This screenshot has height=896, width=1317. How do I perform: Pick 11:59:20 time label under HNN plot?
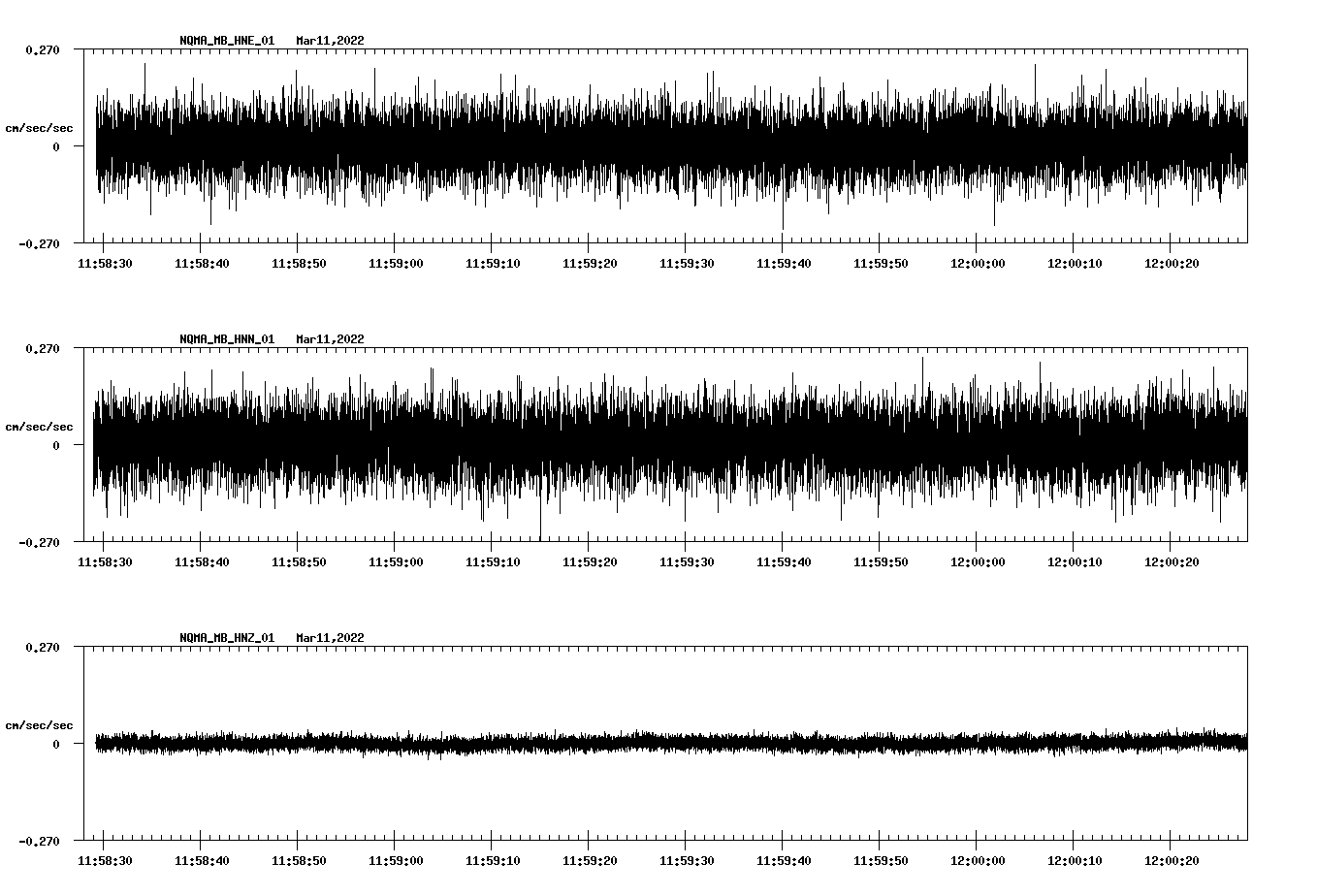(x=590, y=562)
